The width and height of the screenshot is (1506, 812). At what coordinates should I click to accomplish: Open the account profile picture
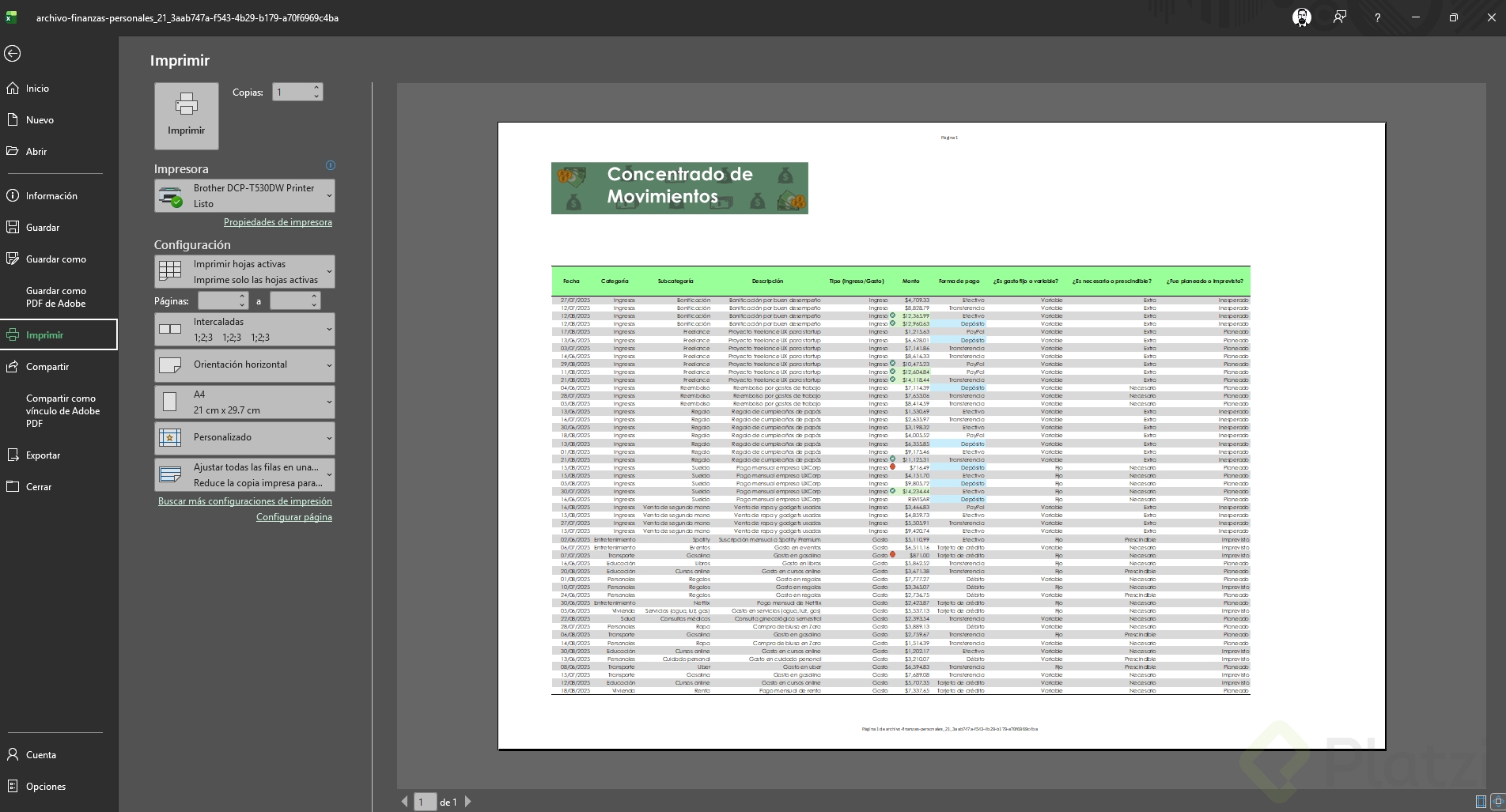click(x=1301, y=17)
